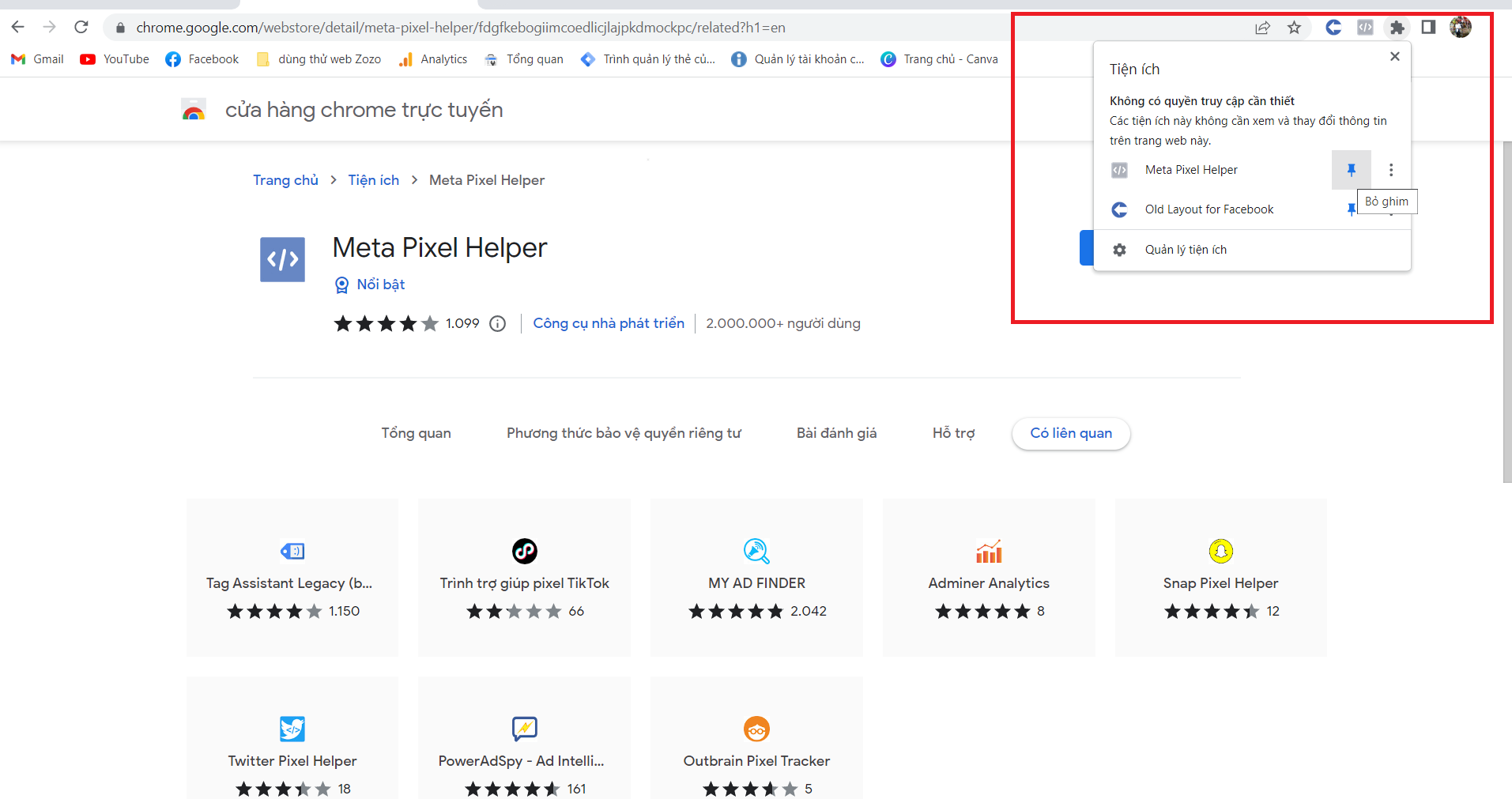Switch to Hỗ trợ tab

tap(953, 433)
